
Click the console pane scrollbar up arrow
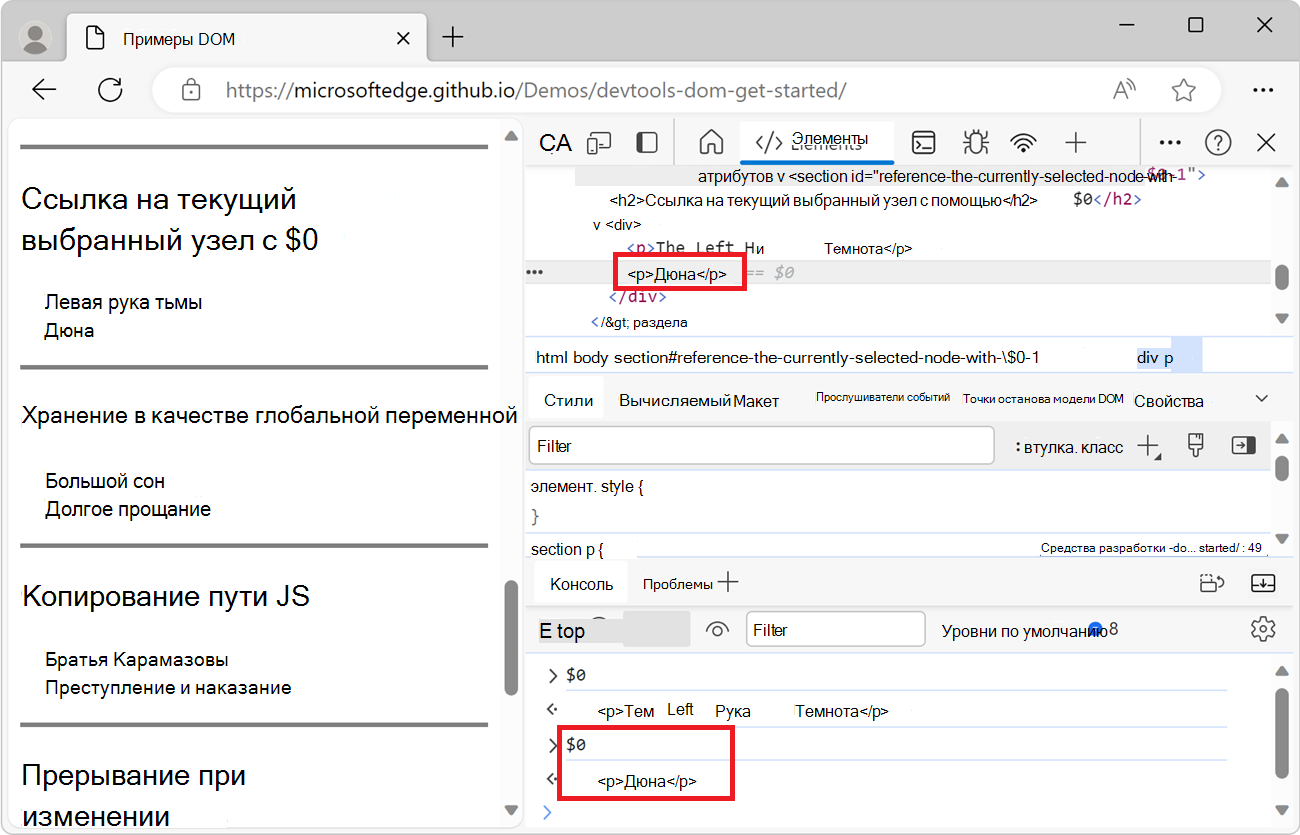click(1282, 672)
